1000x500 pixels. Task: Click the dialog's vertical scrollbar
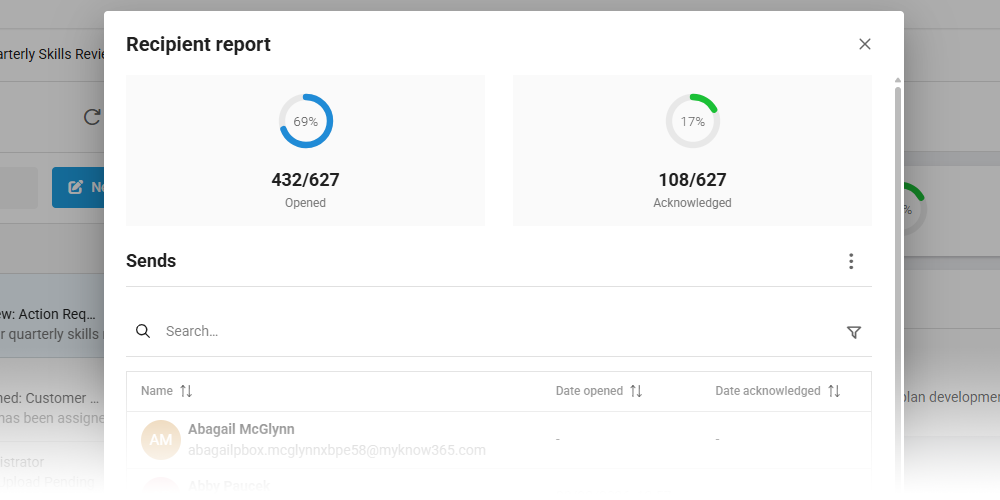[x=897, y=287]
